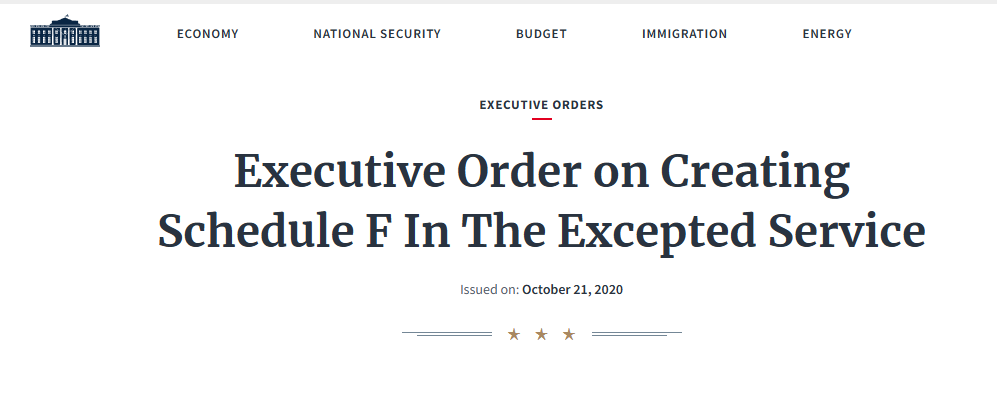Click the left gold star icon

click(x=514, y=334)
